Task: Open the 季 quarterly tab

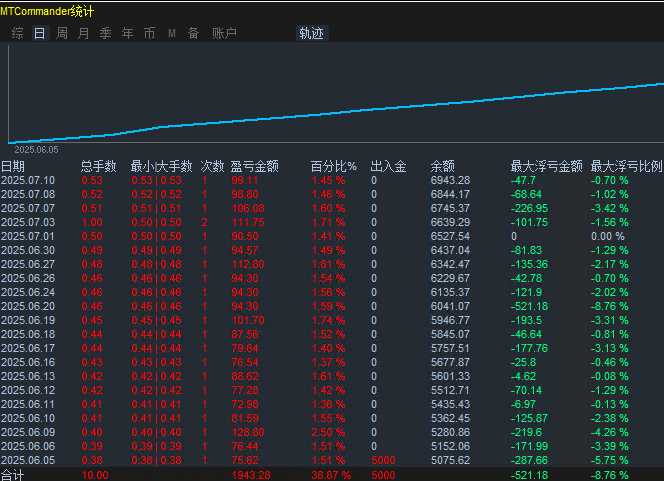Action: (x=105, y=33)
